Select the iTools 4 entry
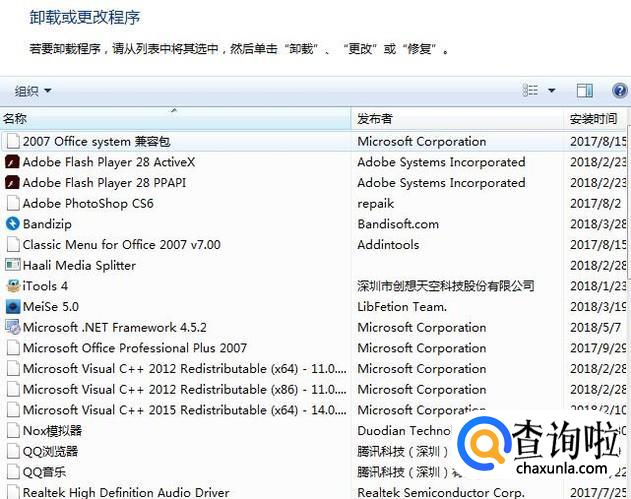The width and height of the screenshot is (631, 499). pos(45,286)
